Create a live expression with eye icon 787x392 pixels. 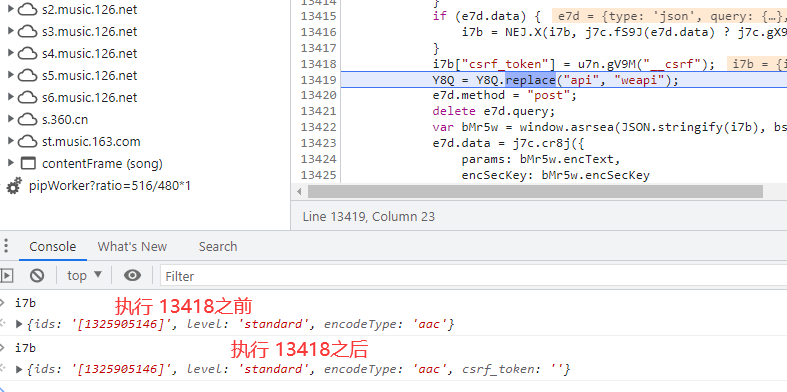point(133,276)
